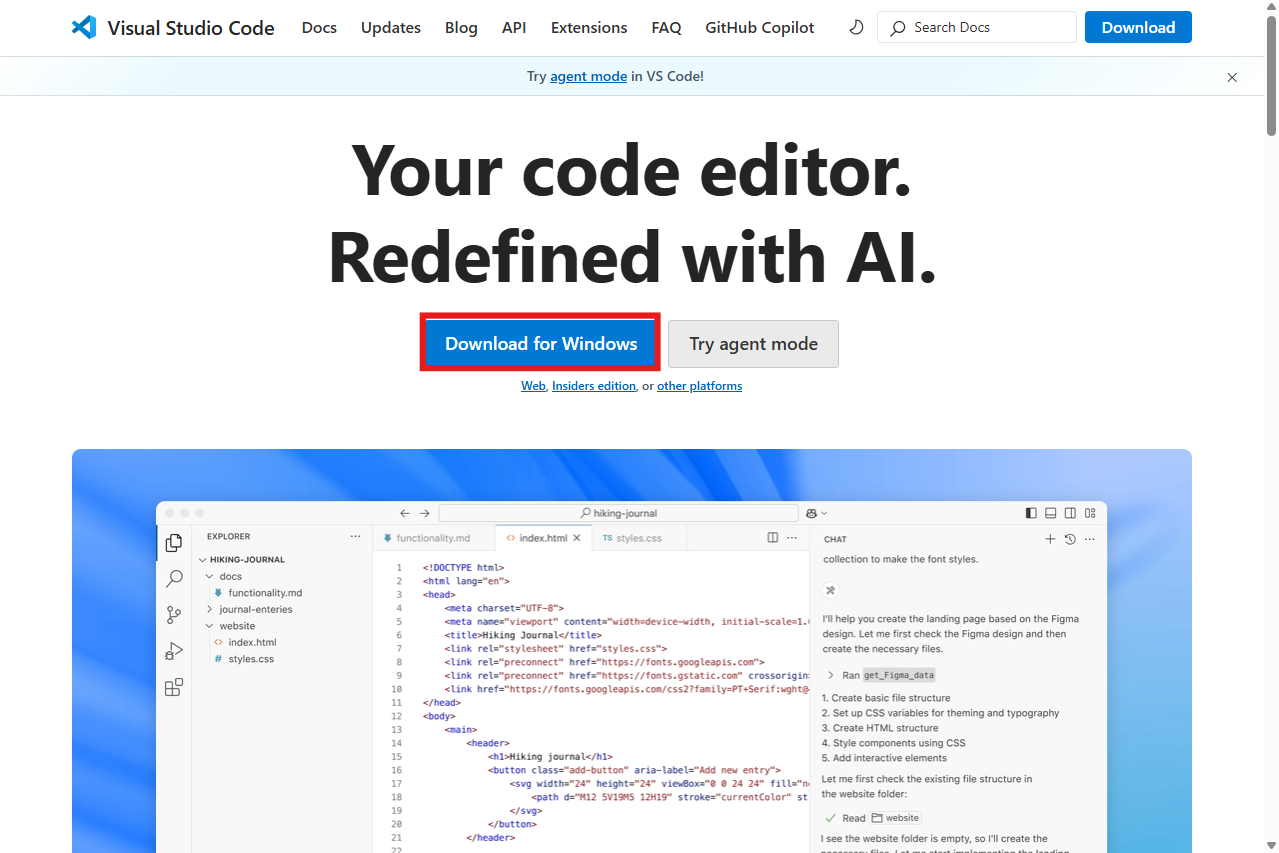Click the Download button in header

1138,28
